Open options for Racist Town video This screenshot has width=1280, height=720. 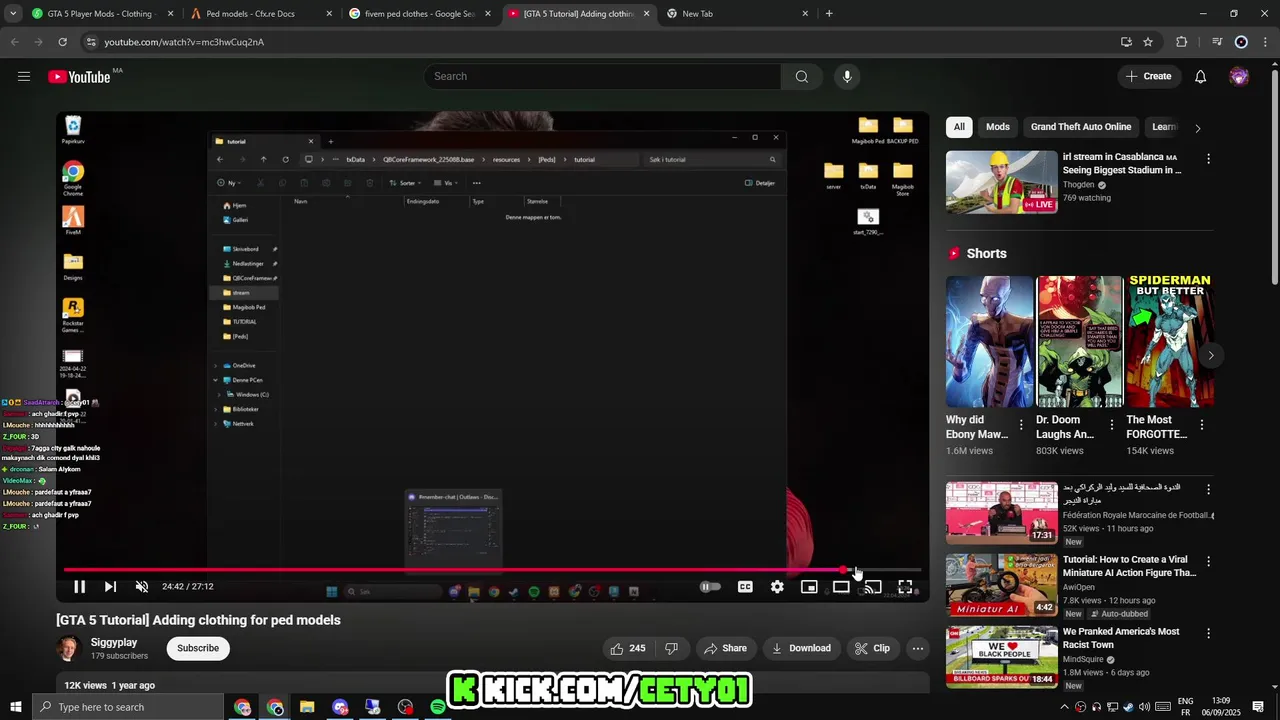(1208, 633)
